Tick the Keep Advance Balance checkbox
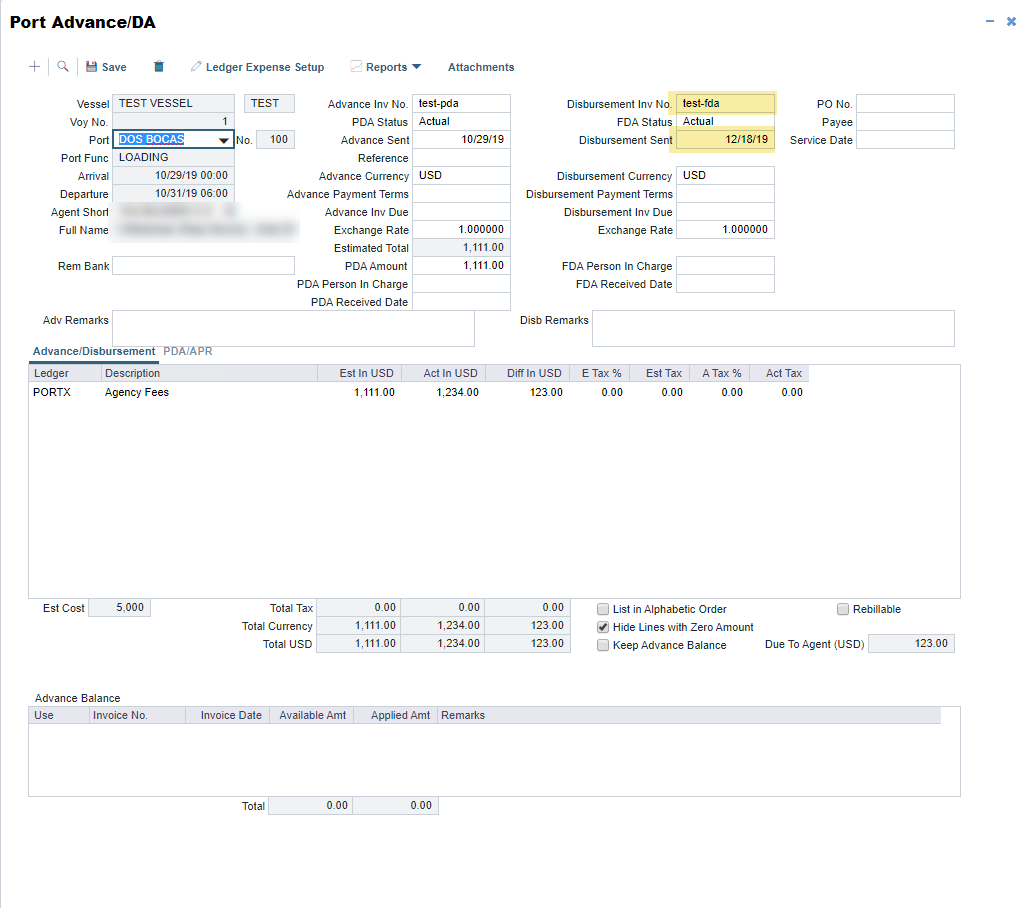The width and height of the screenshot is (1027, 908). point(603,645)
